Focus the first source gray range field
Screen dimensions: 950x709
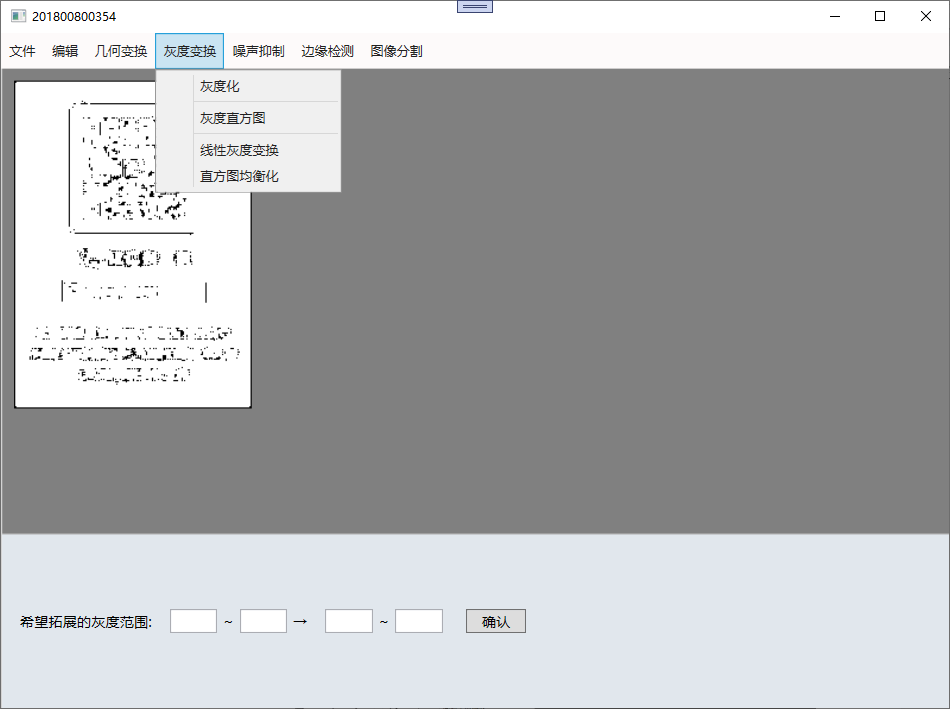tap(193, 621)
